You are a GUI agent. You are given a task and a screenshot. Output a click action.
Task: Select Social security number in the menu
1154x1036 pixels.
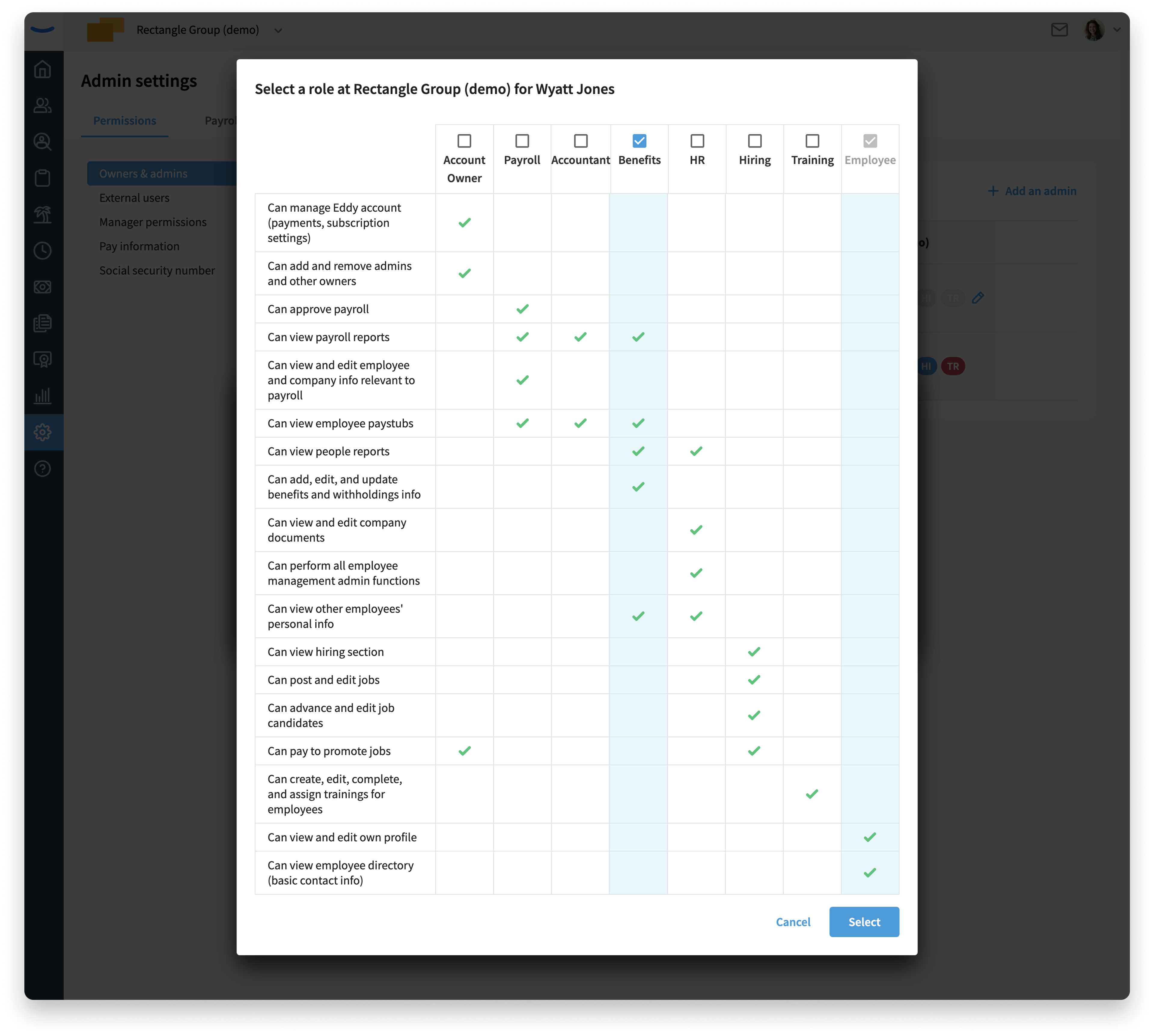(x=157, y=270)
